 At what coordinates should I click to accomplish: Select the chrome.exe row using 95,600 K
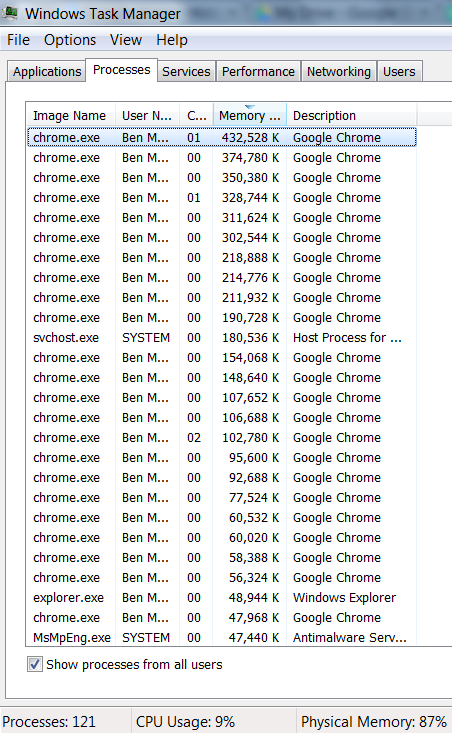221,458
